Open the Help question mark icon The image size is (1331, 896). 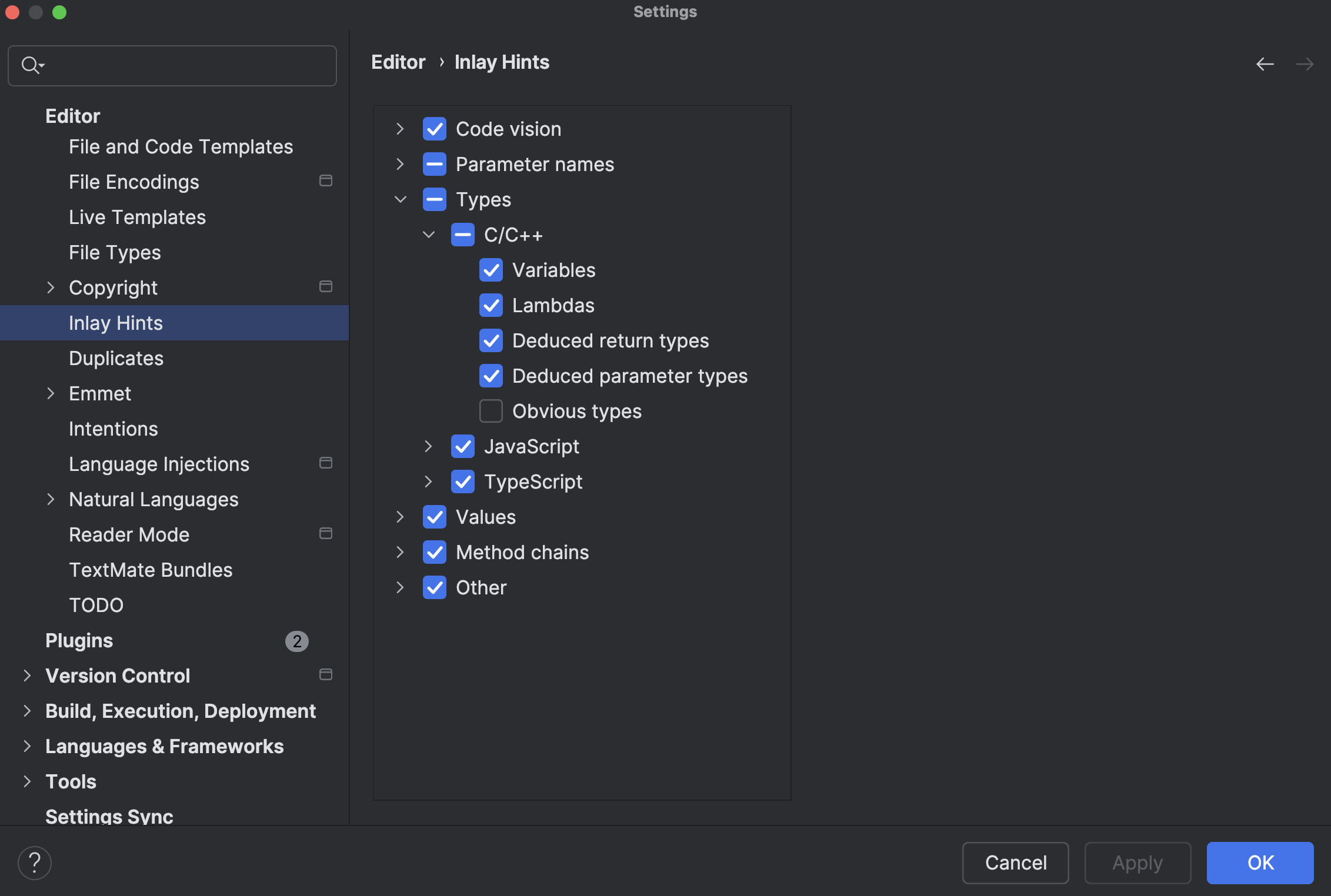tap(34, 862)
